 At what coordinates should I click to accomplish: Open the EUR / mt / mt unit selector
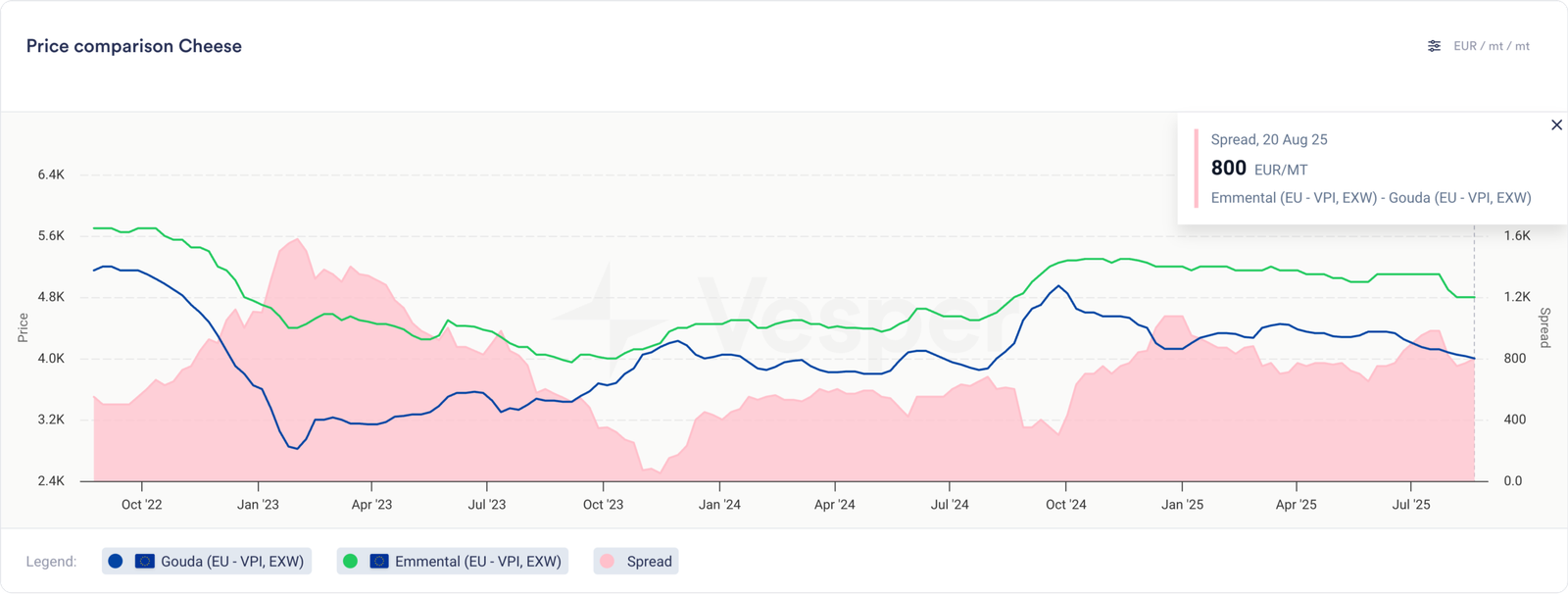[x=1491, y=46]
